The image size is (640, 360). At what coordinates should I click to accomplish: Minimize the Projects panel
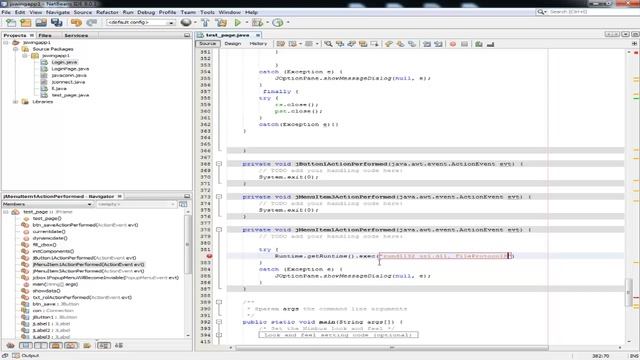(187, 36)
